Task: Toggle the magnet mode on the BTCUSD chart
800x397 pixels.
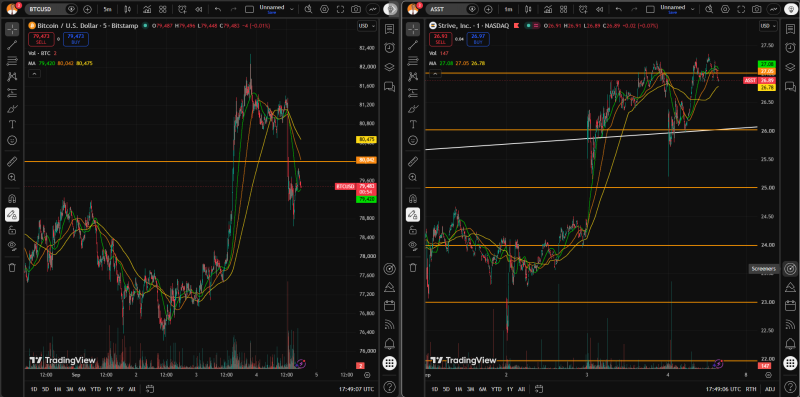Action: point(12,198)
